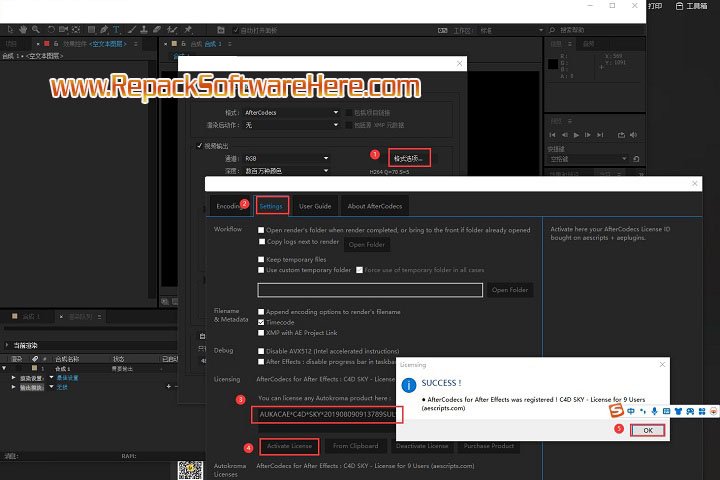Click Activate License button
The width and height of the screenshot is (720, 480).
(289, 446)
